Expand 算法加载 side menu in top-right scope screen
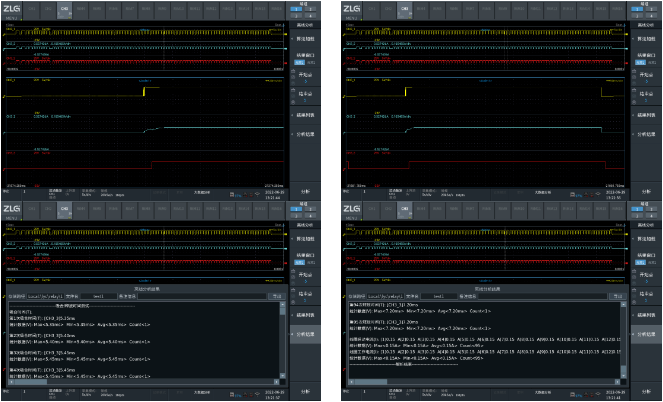The width and height of the screenshot is (663, 402). coord(645,39)
